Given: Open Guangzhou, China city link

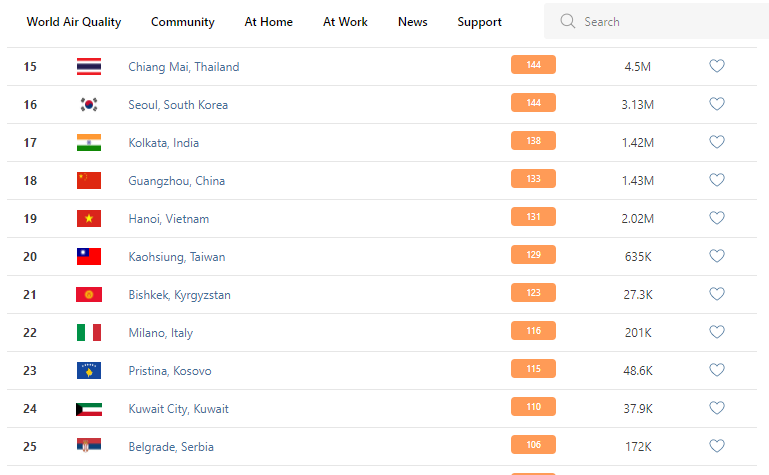Looking at the screenshot, I should pos(177,181).
